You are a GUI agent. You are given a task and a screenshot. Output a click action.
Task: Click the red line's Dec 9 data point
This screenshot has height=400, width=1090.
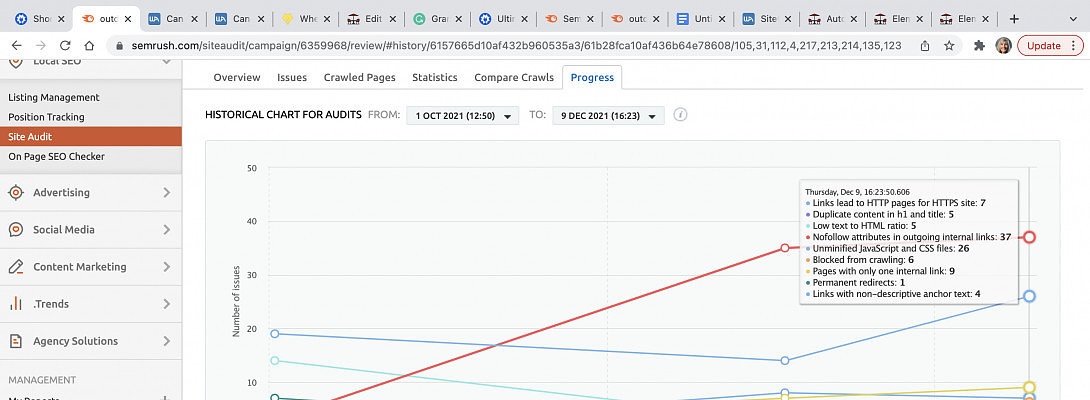[1029, 237]
